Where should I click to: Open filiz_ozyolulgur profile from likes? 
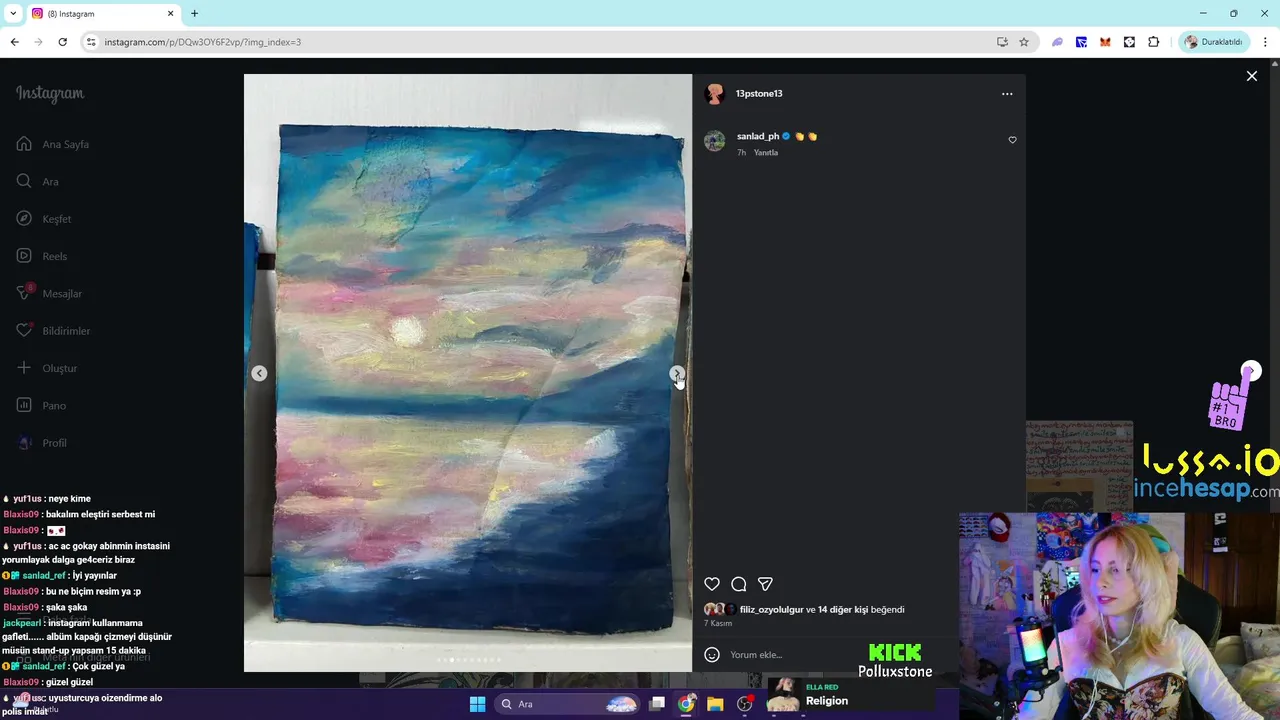(771, 609)
